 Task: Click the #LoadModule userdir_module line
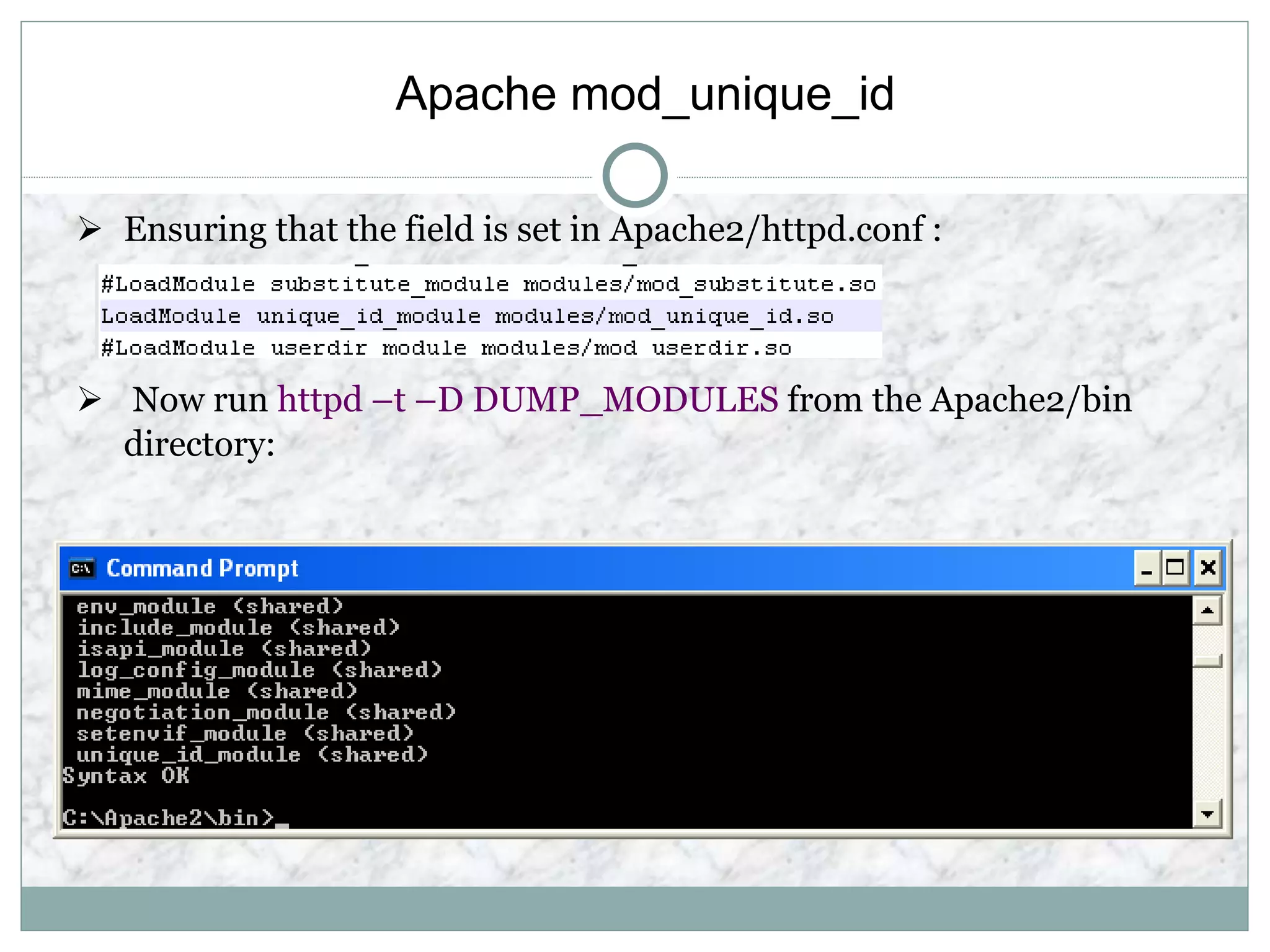click(446, 347)
